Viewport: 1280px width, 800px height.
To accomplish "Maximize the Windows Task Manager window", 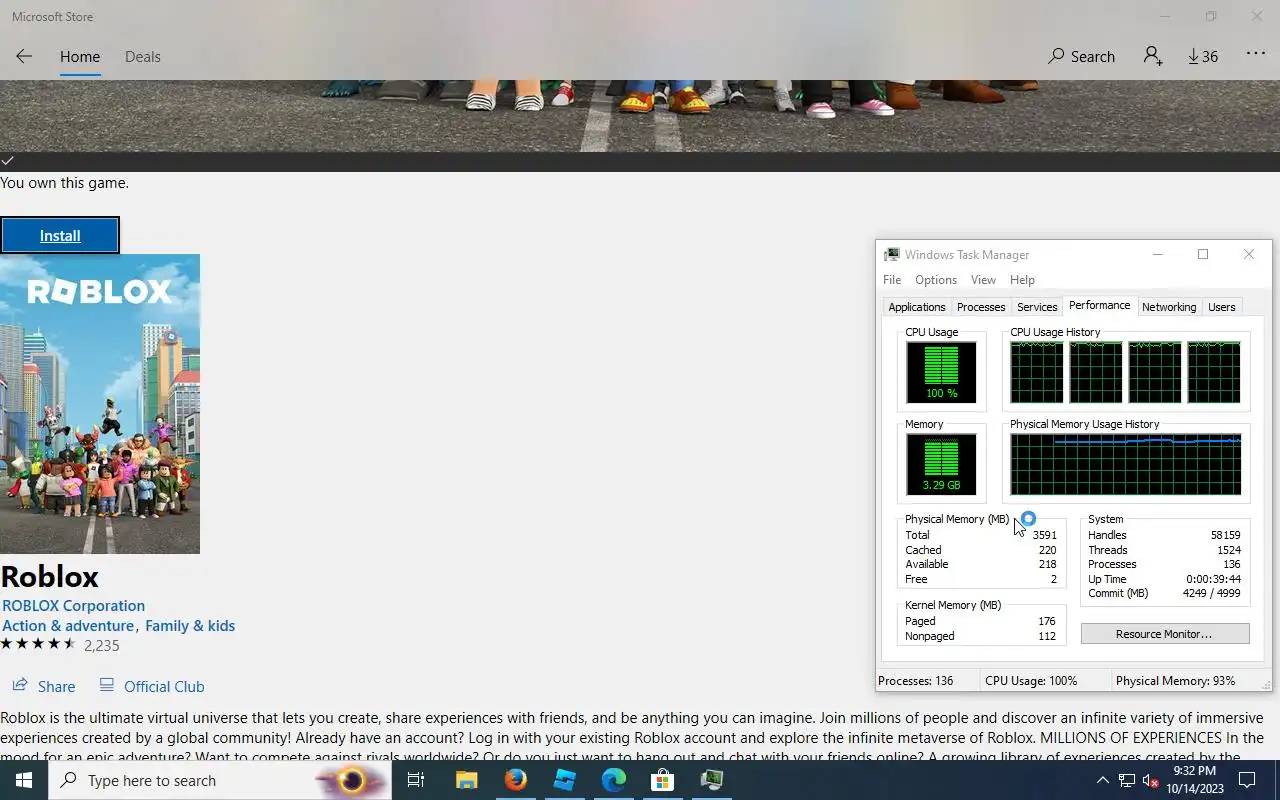I will [x=1203, y=255].
